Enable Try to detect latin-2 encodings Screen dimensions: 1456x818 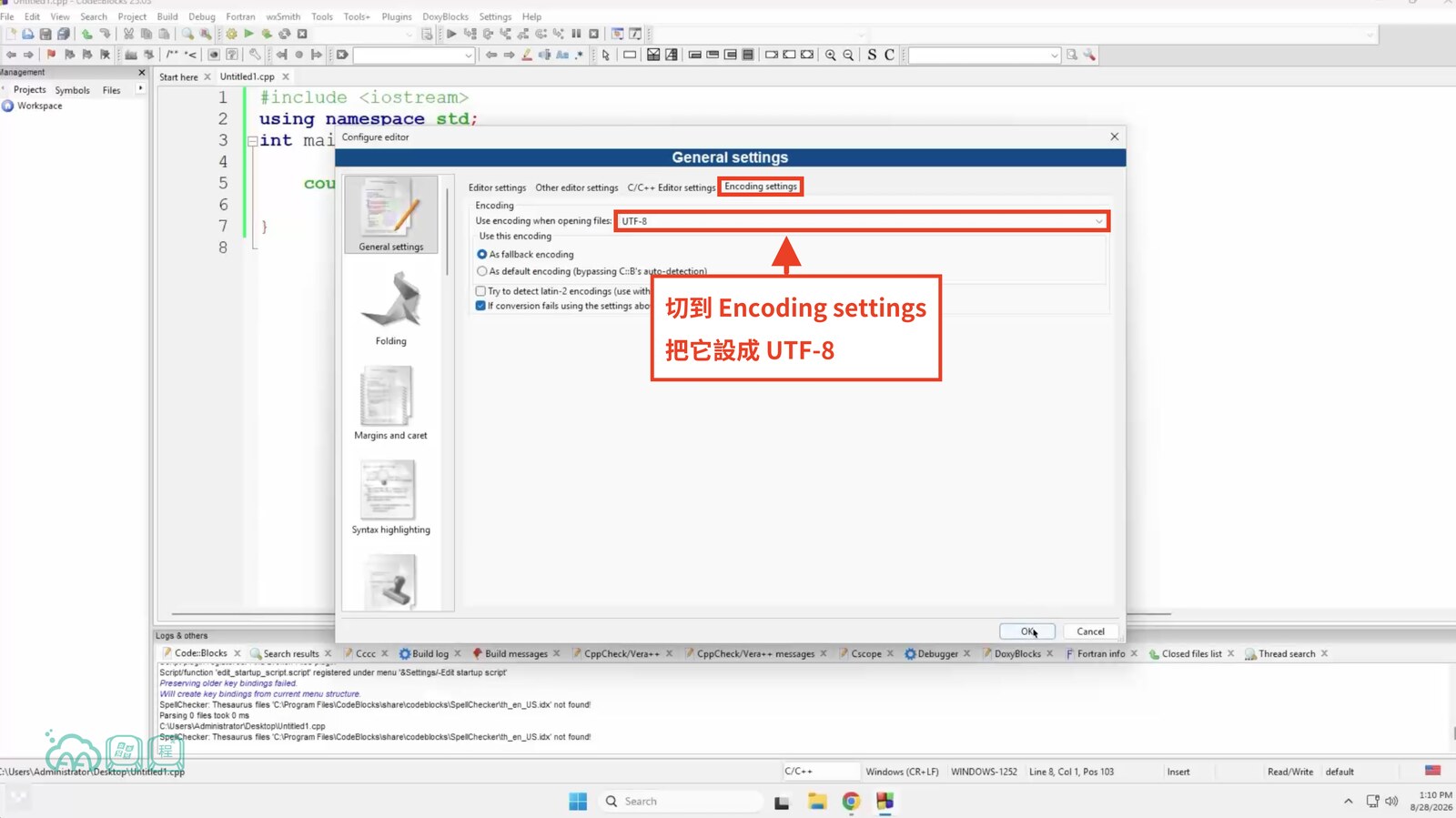coord(480,291)
